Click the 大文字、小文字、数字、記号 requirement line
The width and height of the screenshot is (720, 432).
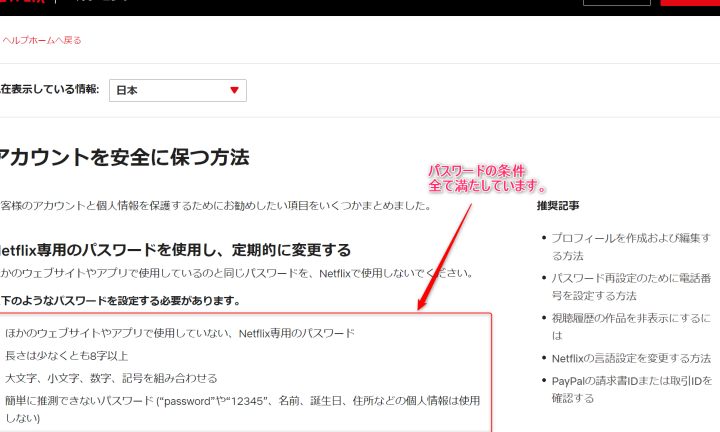click(111, 378)
